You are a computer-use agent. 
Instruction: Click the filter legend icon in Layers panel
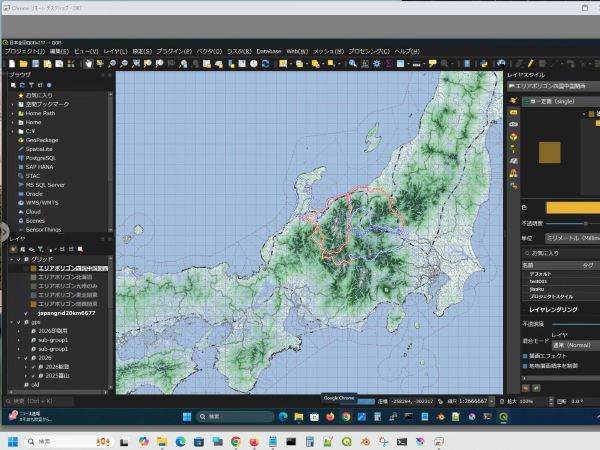[40, 249]
